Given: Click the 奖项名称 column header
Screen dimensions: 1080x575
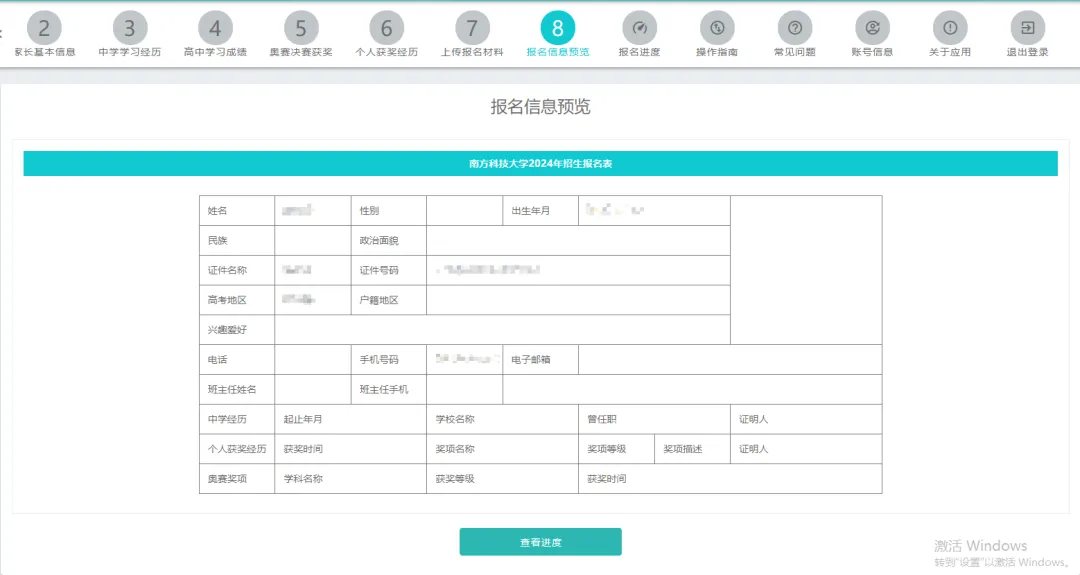Looking at the screenshot, I should pyautogui.click(x=502, y=449).
